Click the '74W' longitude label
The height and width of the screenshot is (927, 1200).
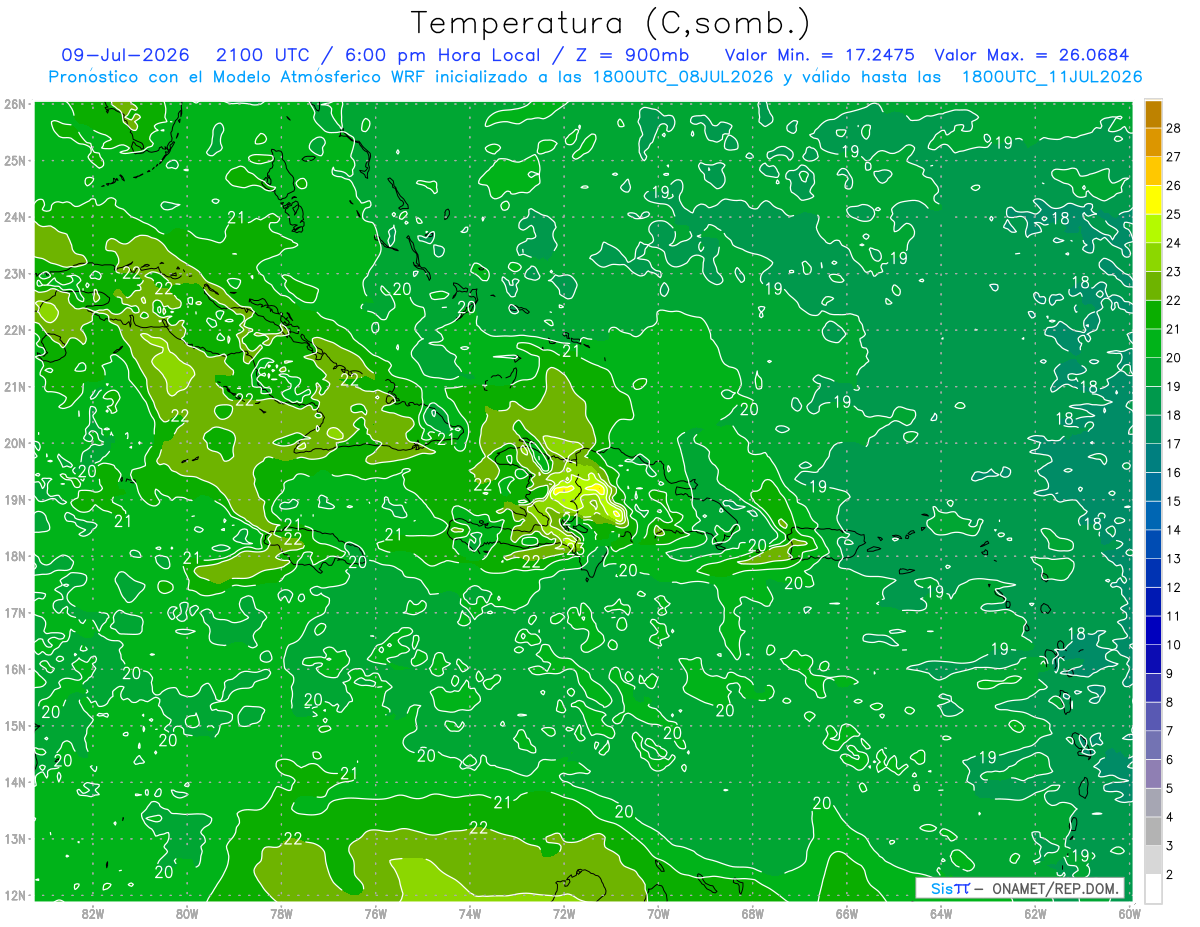(x=469, y=913)
